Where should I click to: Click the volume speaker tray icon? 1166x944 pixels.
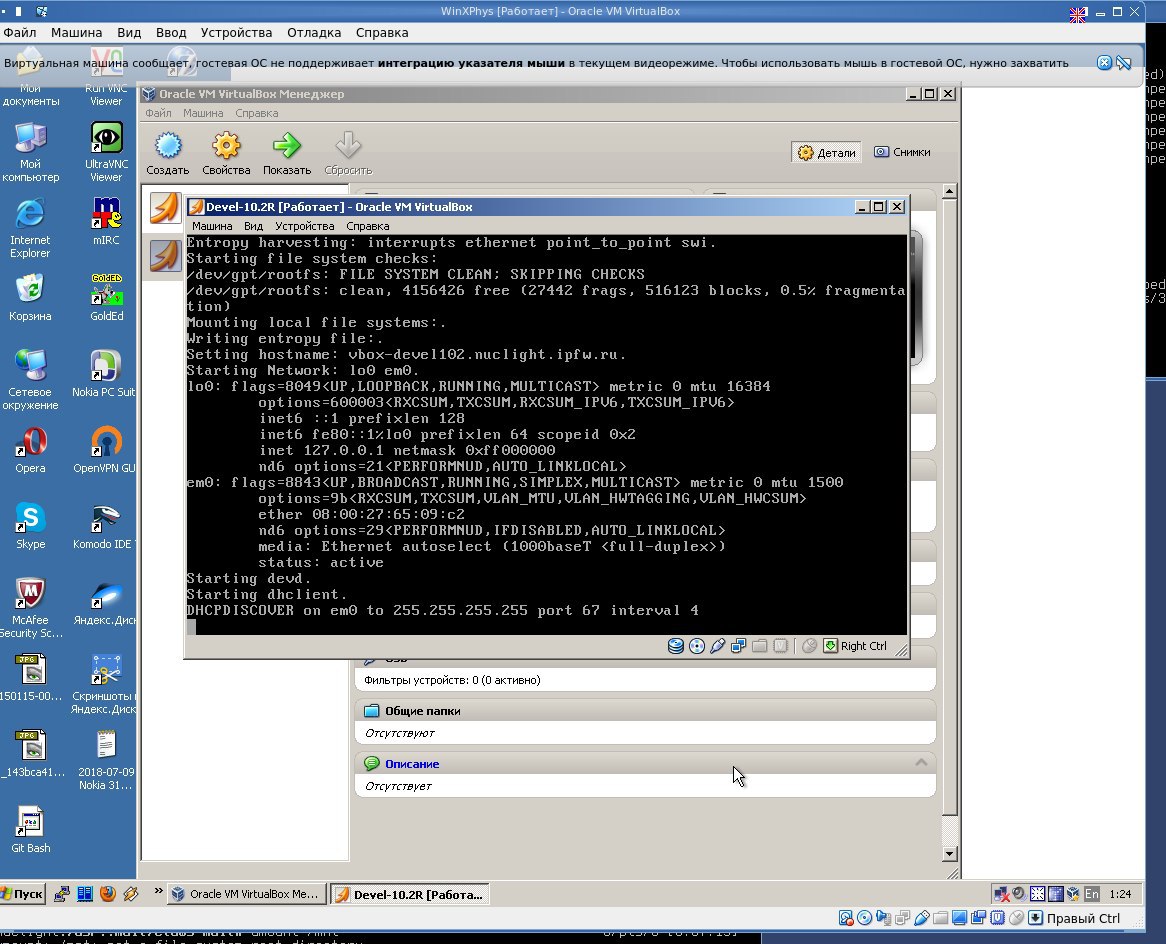coord(1018,893)
